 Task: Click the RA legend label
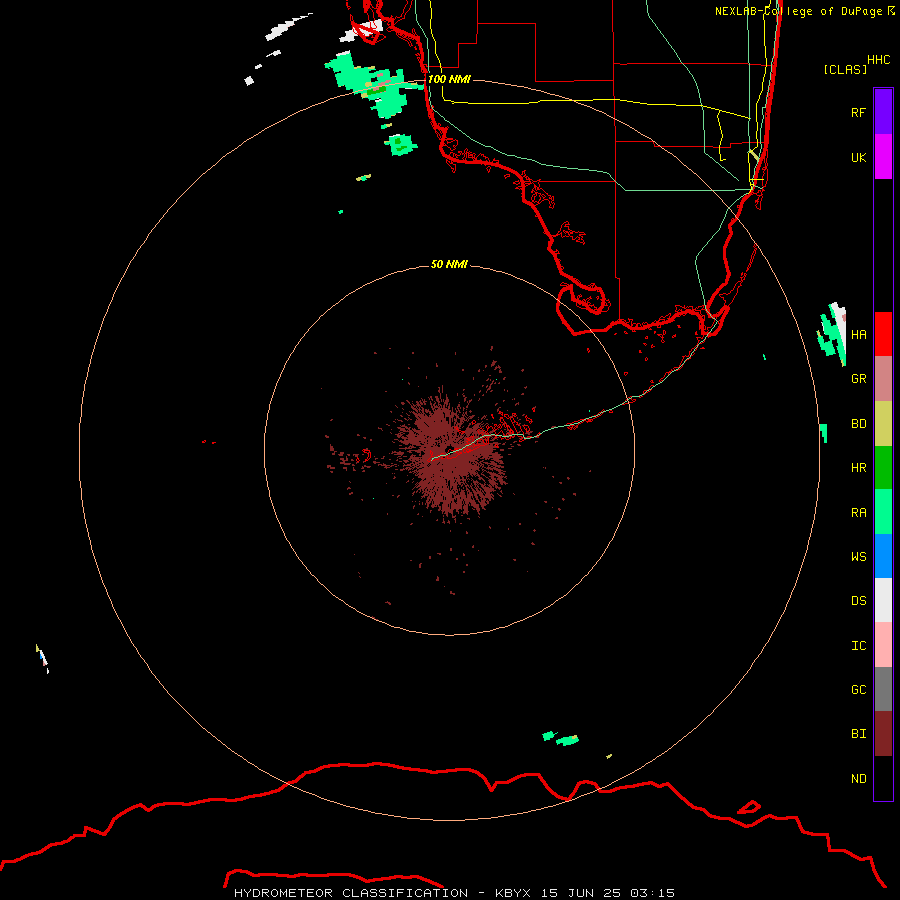(858, 513)
